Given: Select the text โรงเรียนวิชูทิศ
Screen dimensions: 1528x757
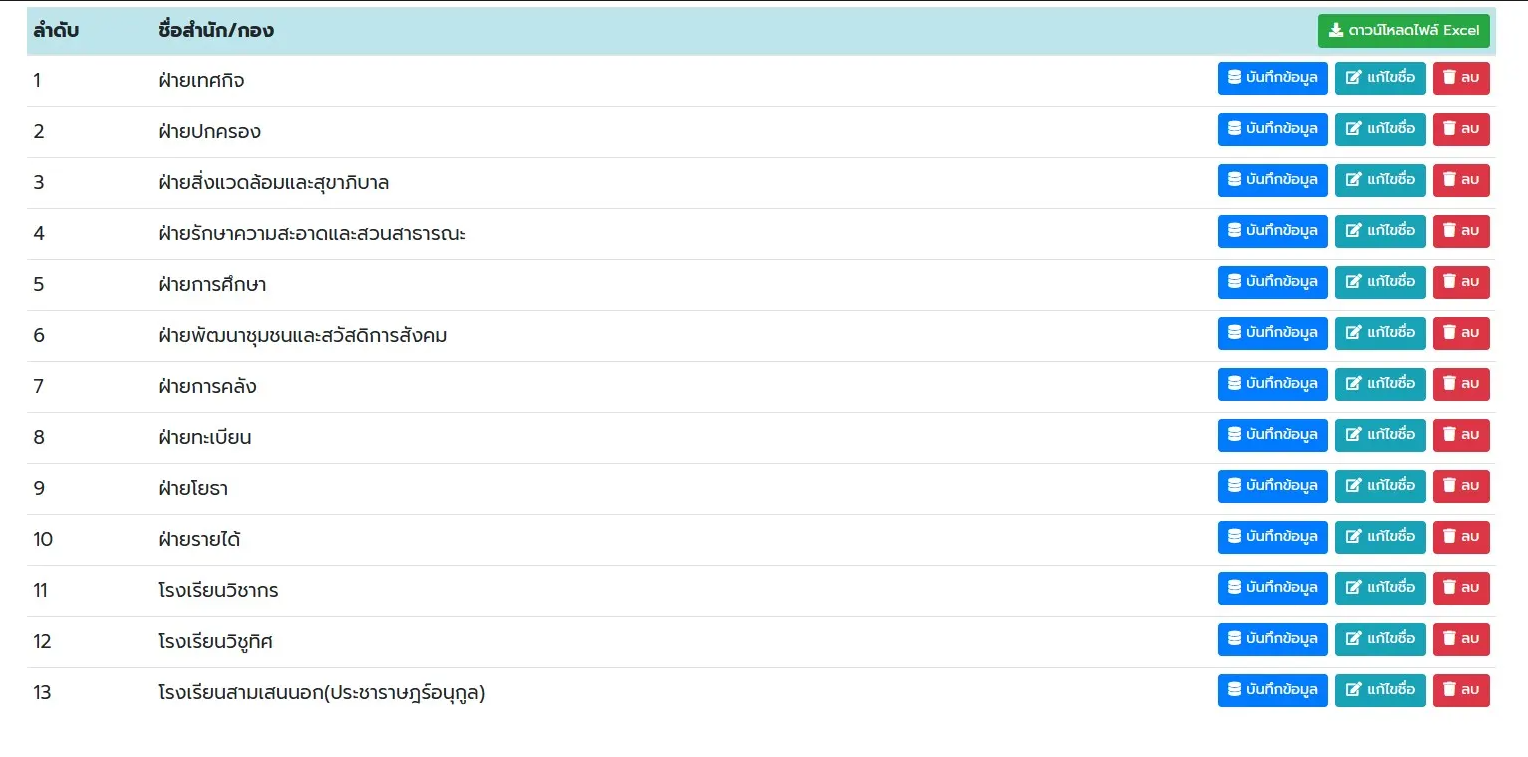Looking at the screenshot, I should (x=215, y=642).
